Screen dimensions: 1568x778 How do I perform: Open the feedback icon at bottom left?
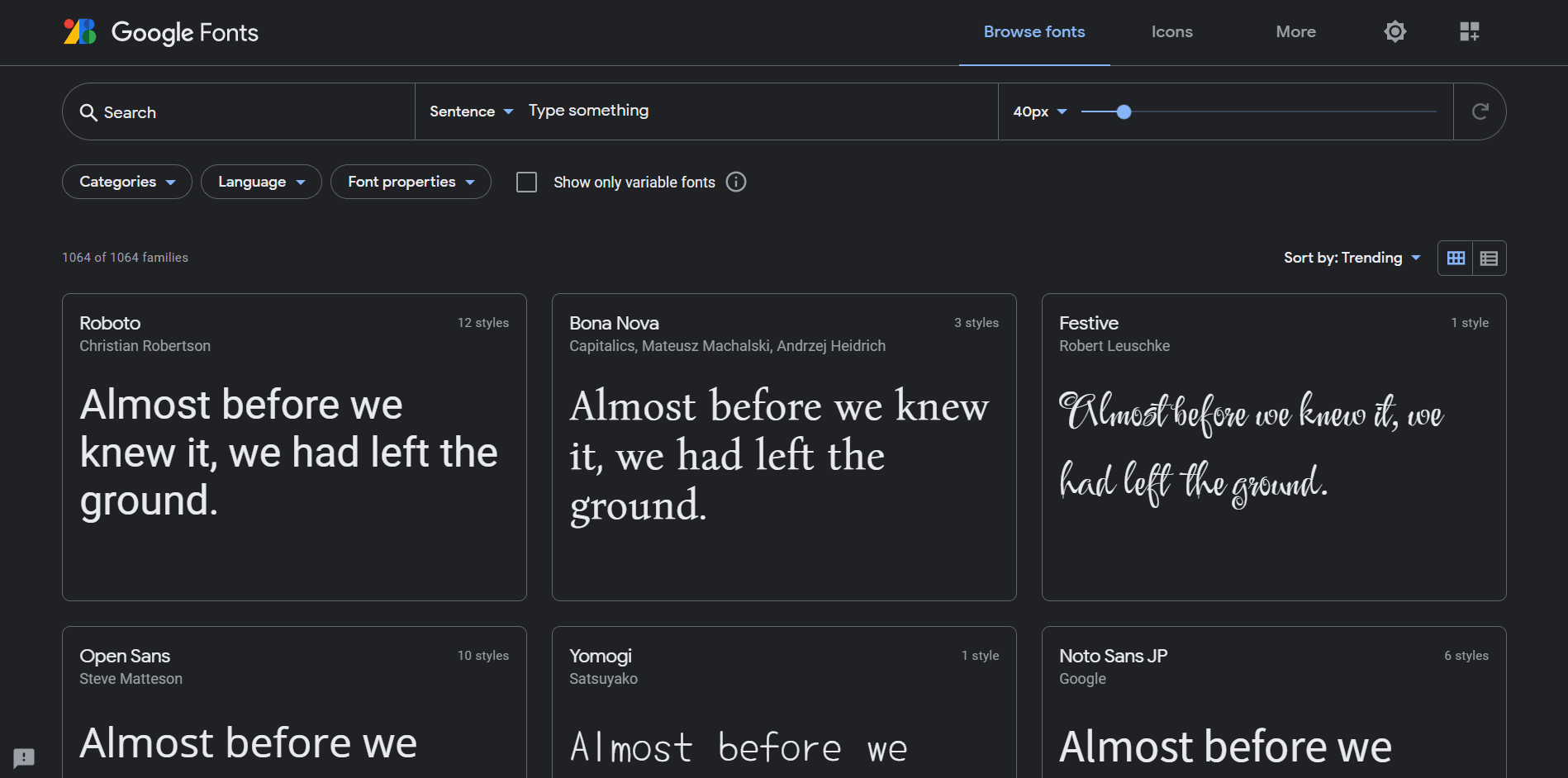coord(24,757)
